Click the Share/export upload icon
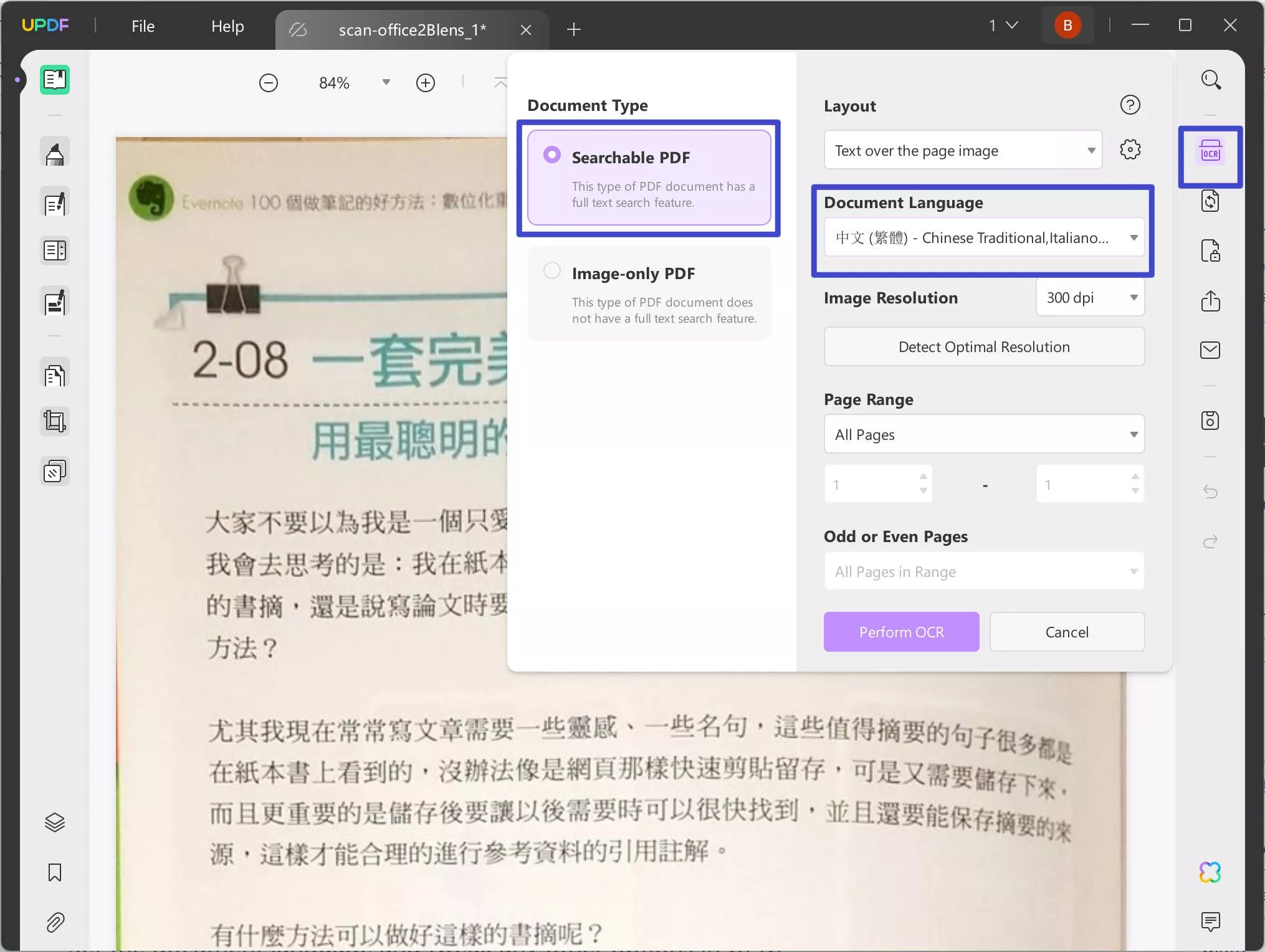1265x952 pixels. tap(1210, 301)
